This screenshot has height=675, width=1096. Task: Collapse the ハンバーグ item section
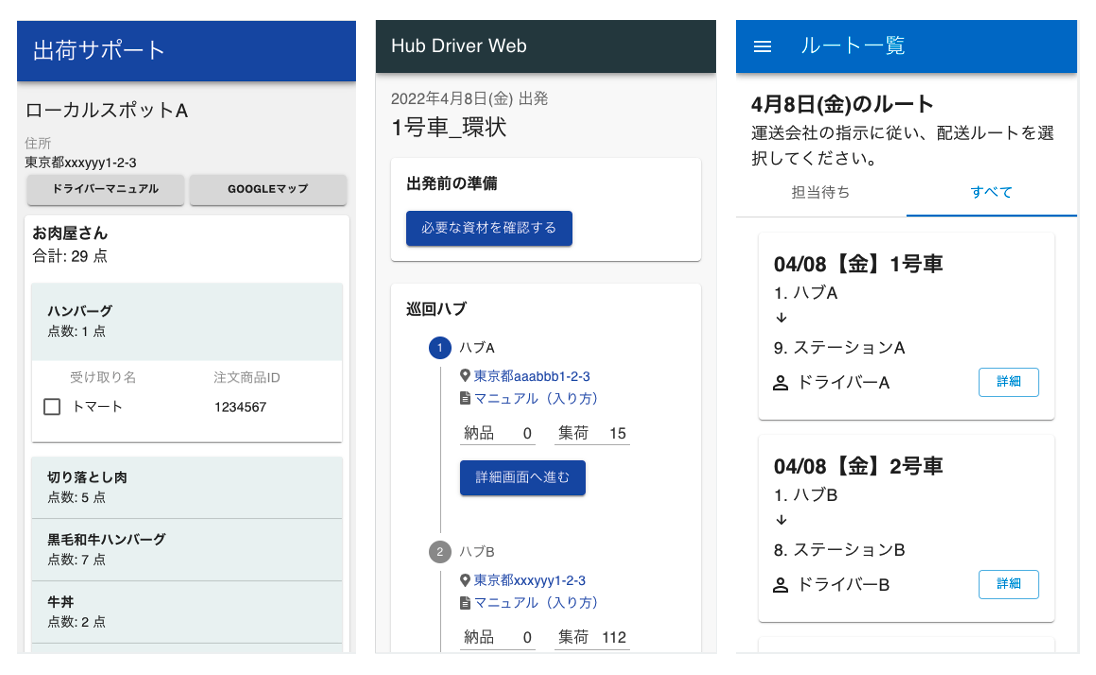tap(187, 321)
